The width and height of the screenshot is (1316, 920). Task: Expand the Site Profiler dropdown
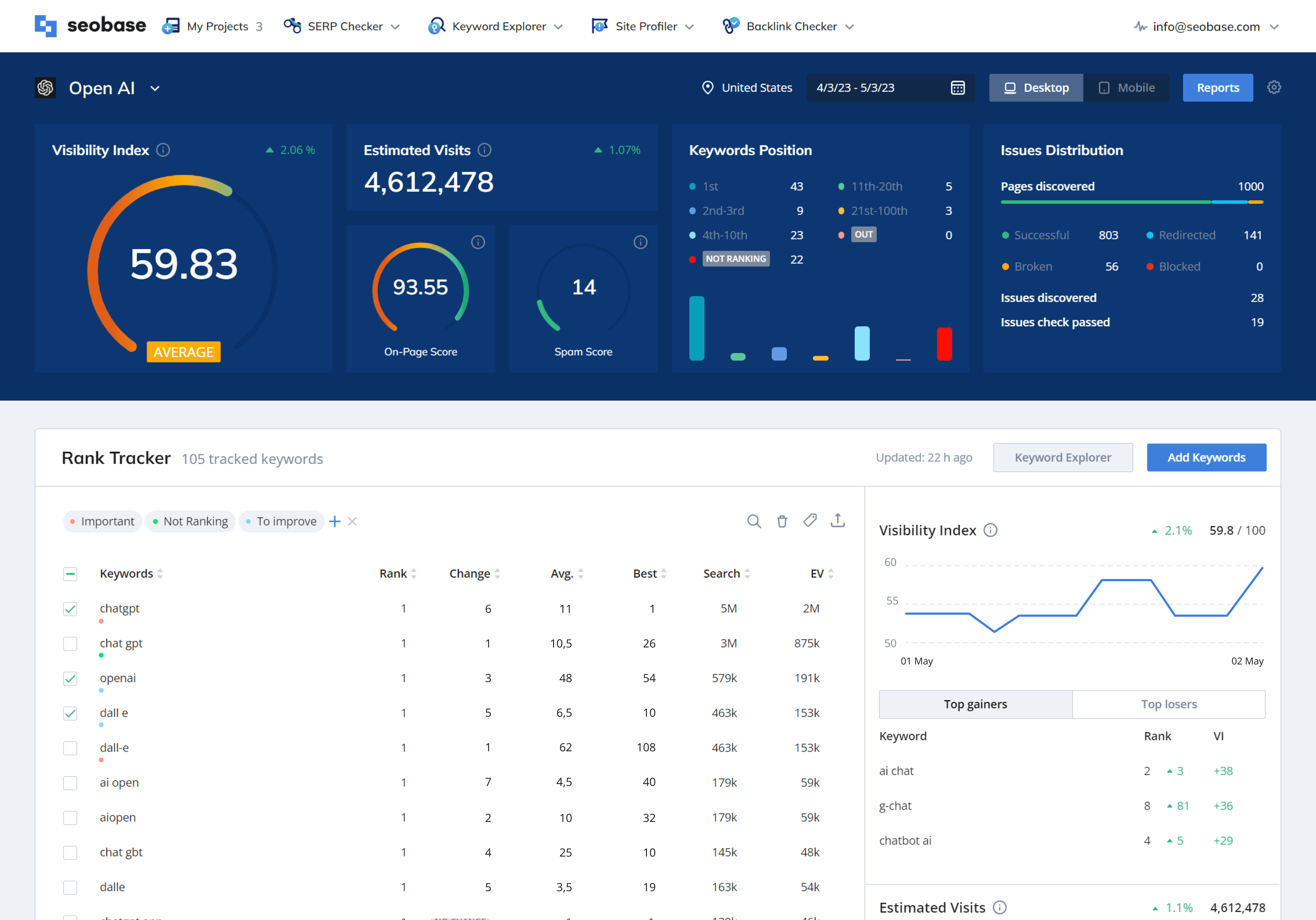[689, 27]
